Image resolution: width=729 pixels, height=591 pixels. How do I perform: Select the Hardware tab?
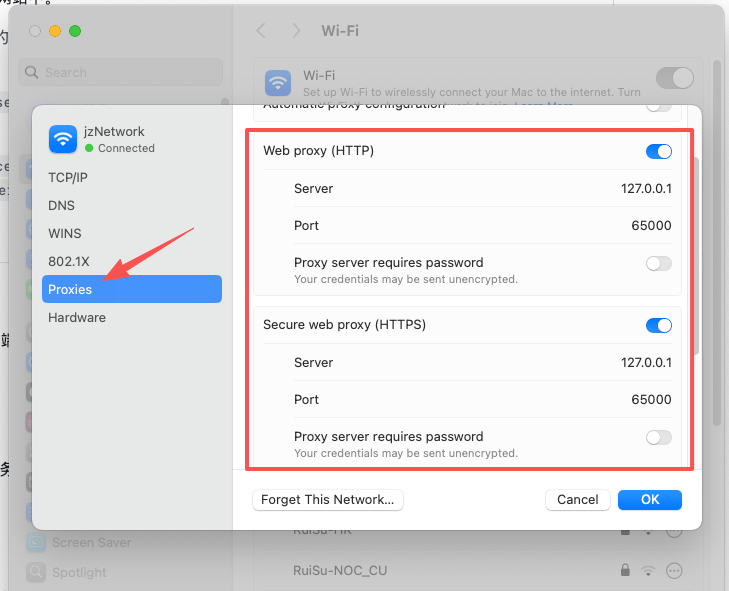click(x=77, y=317)
